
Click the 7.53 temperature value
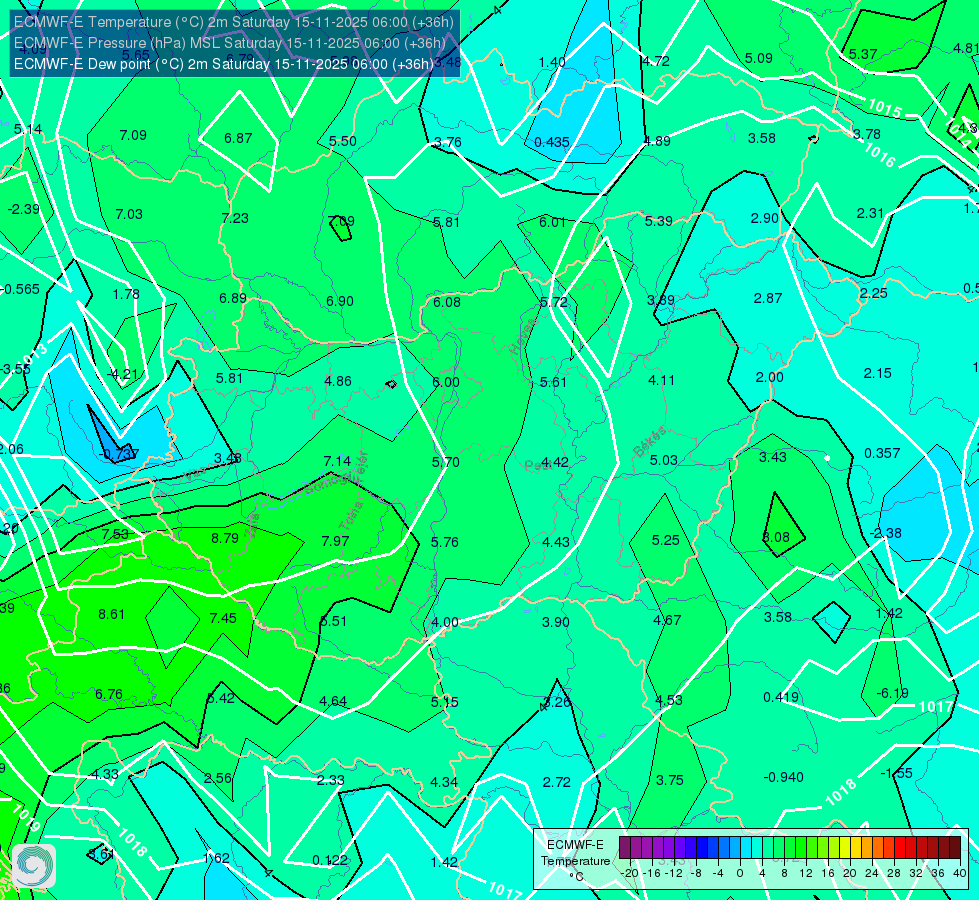(x=115, y=534)
